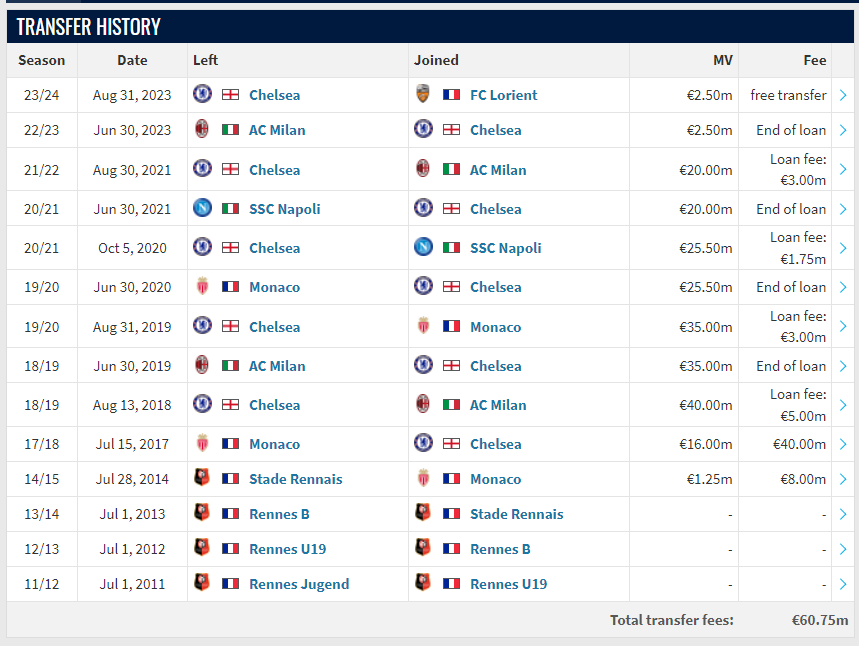The width and height of the screenshot is (859, 646).
Task: Open the chevron for the €8.00m transfer row
Action: pos(843,479)
